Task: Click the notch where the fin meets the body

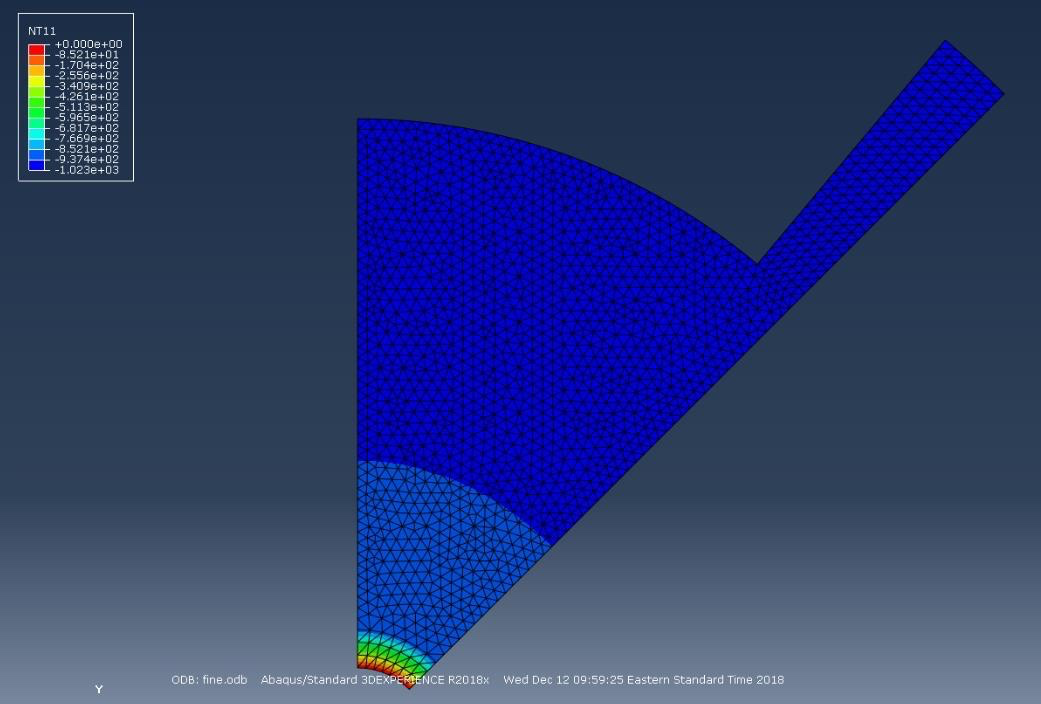Action: pyautogui.click(x=757, y=262)
